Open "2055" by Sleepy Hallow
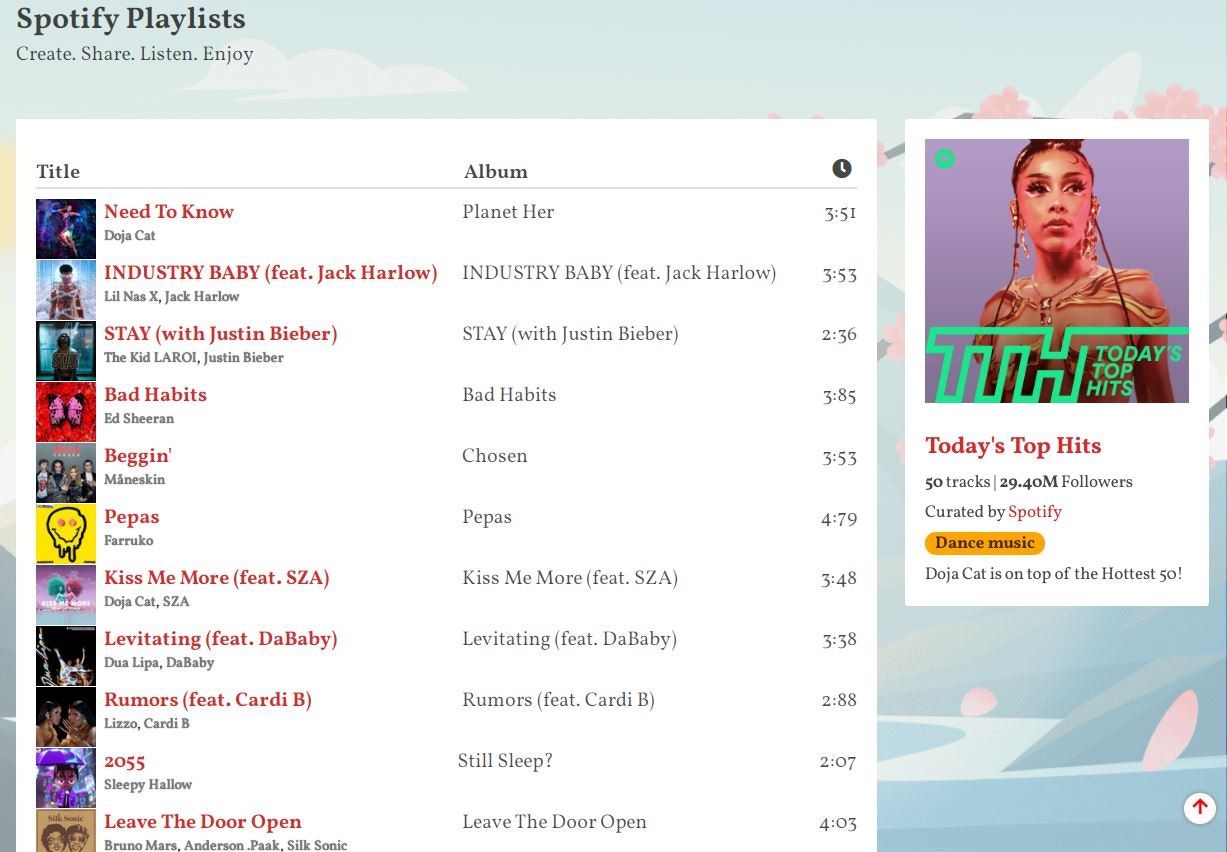Screen dimensions: 1227x852 pyautogui.click(x=124, y=761)
